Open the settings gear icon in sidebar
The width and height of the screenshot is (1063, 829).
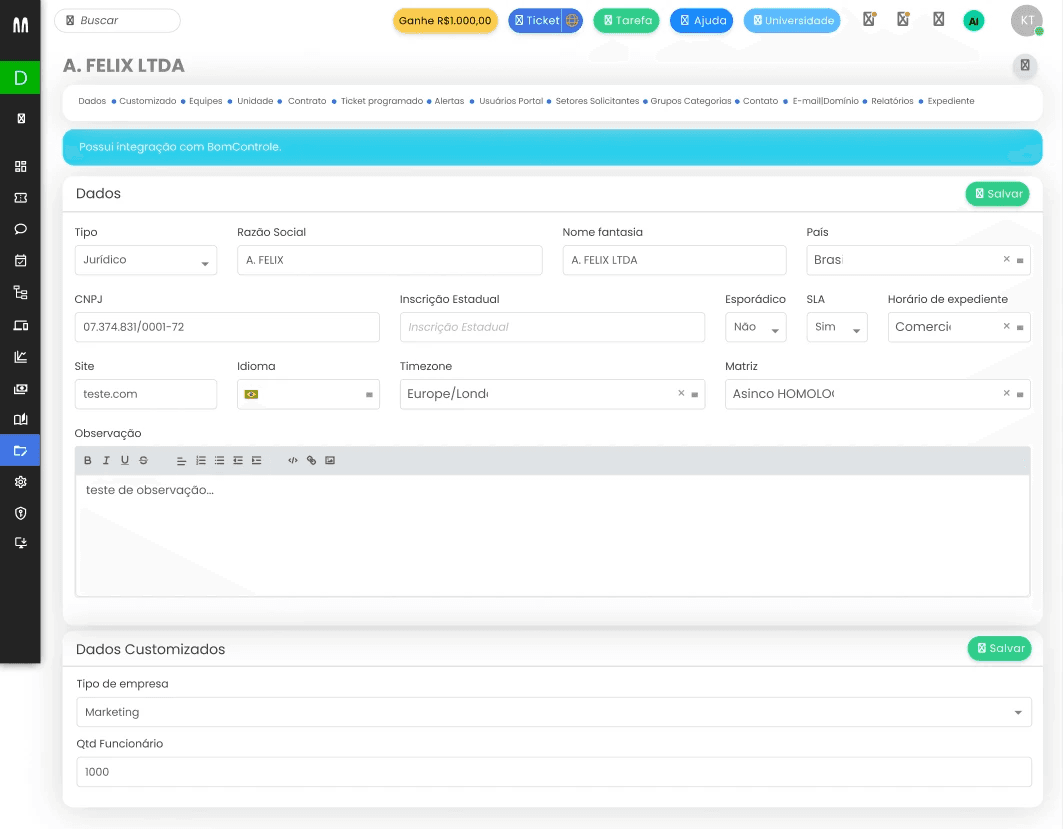point(20,482)
